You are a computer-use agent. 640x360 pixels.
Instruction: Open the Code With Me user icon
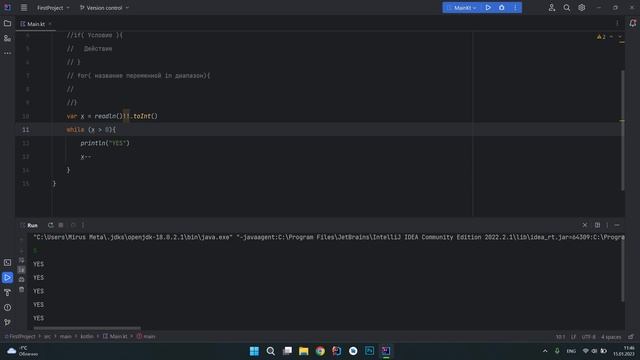552,7
